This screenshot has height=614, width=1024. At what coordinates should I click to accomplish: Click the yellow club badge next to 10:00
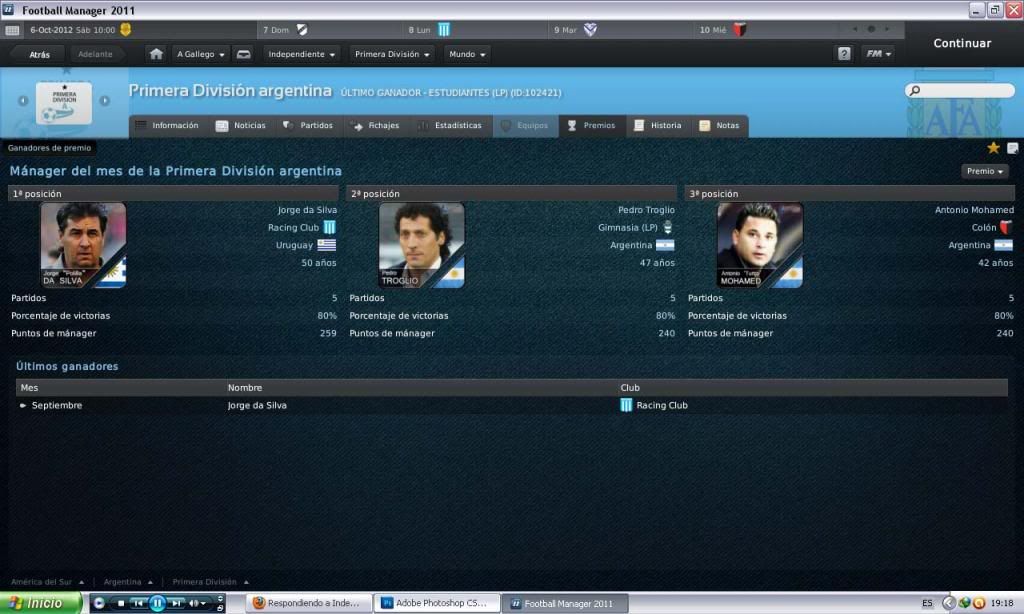pos(125,29)
